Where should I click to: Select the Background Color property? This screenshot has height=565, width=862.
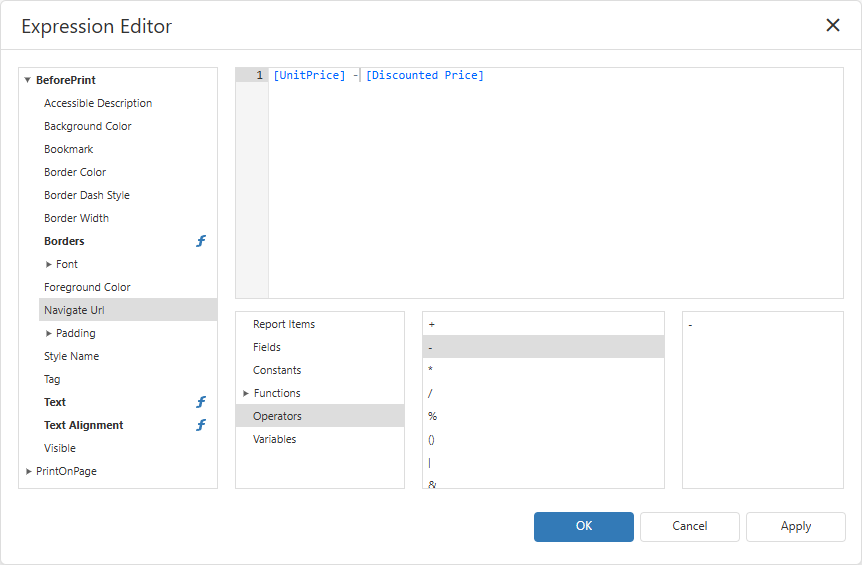click(128, 126)
